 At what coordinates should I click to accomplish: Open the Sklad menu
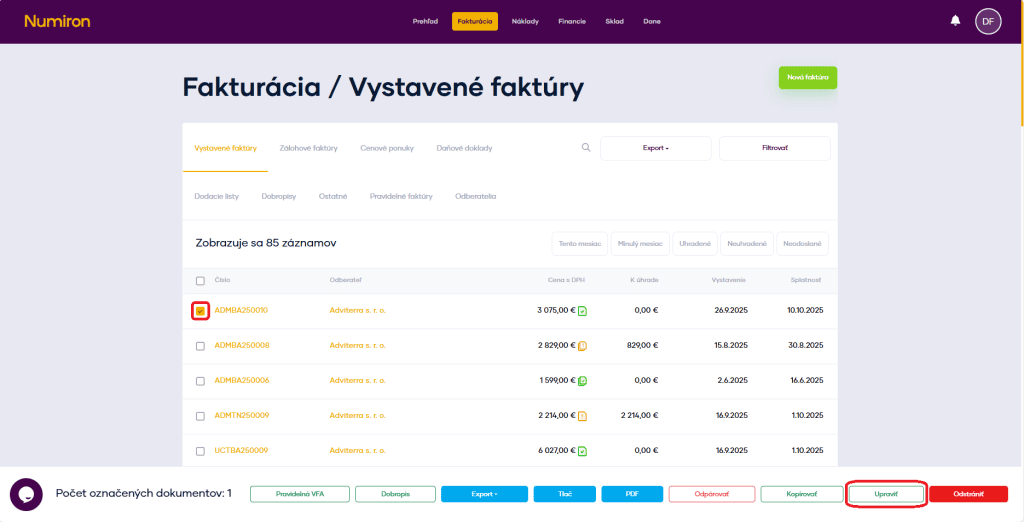click(615, 22)
